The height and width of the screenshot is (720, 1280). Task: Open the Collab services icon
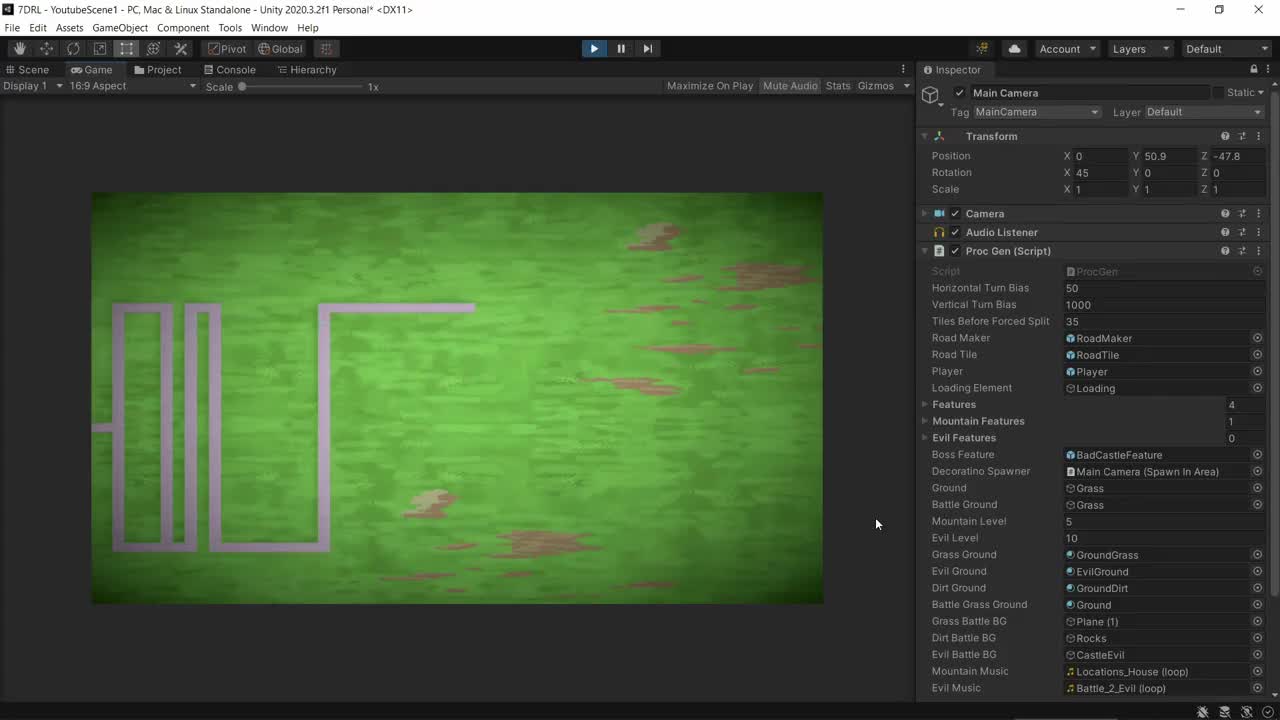tap(982, 48)
